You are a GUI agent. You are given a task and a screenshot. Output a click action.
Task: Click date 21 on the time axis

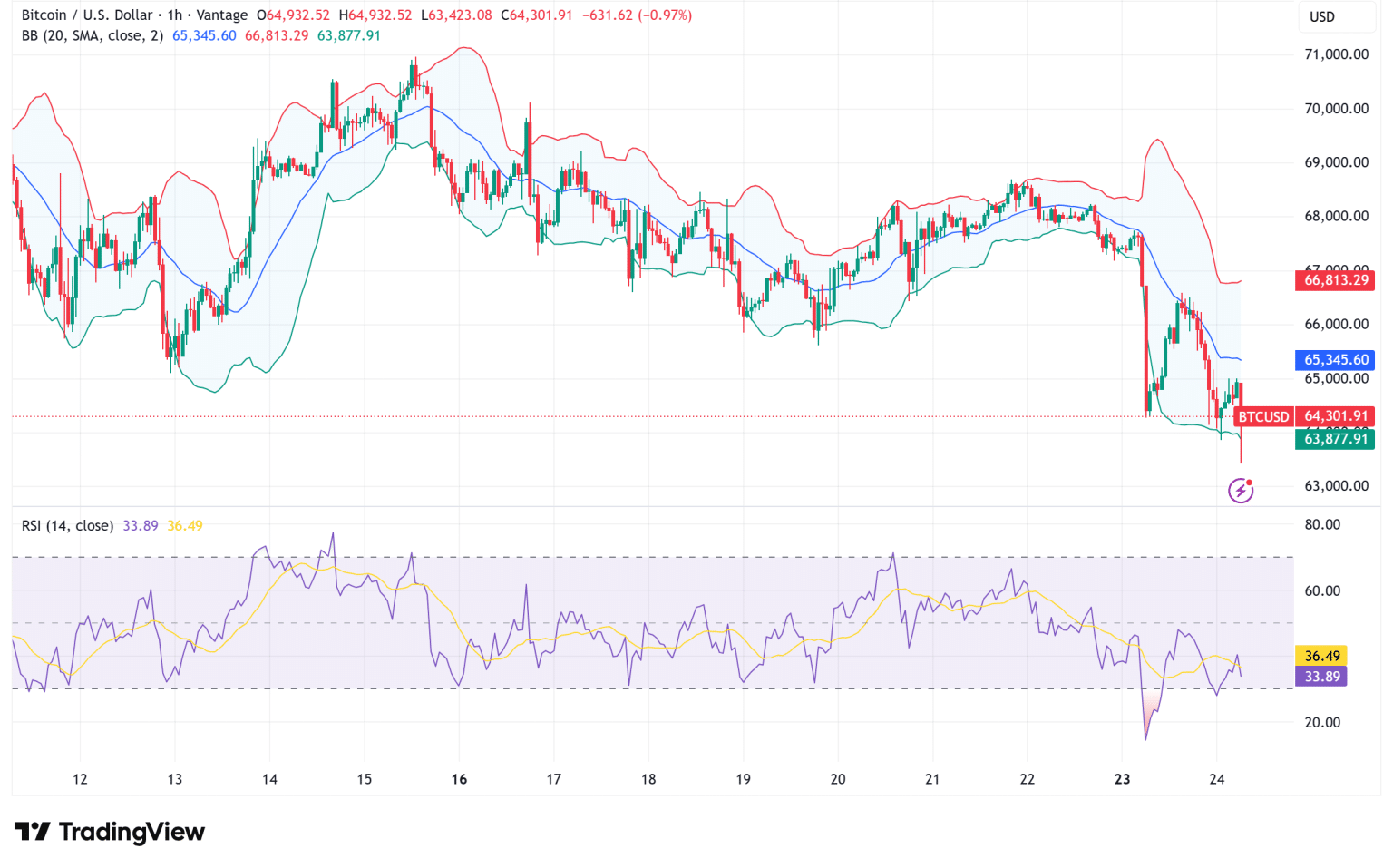[932, 779]
